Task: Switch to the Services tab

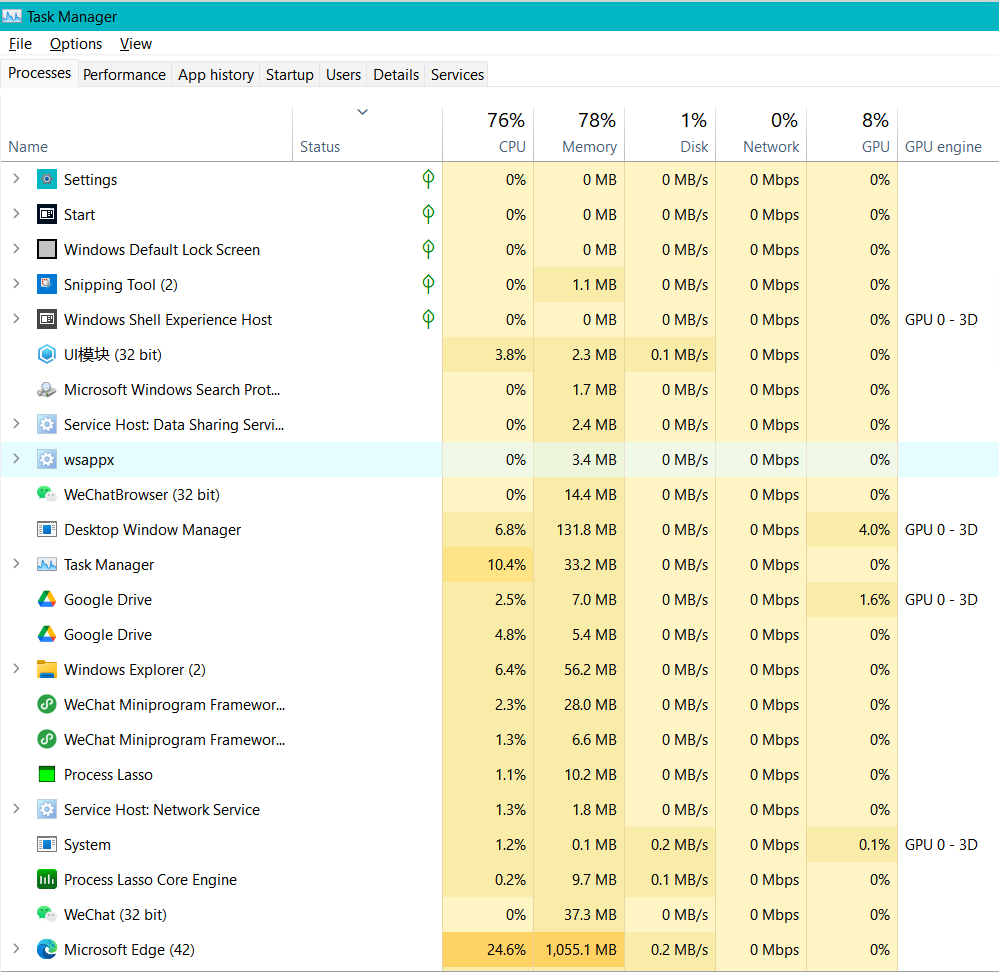Action: point(457,75)
